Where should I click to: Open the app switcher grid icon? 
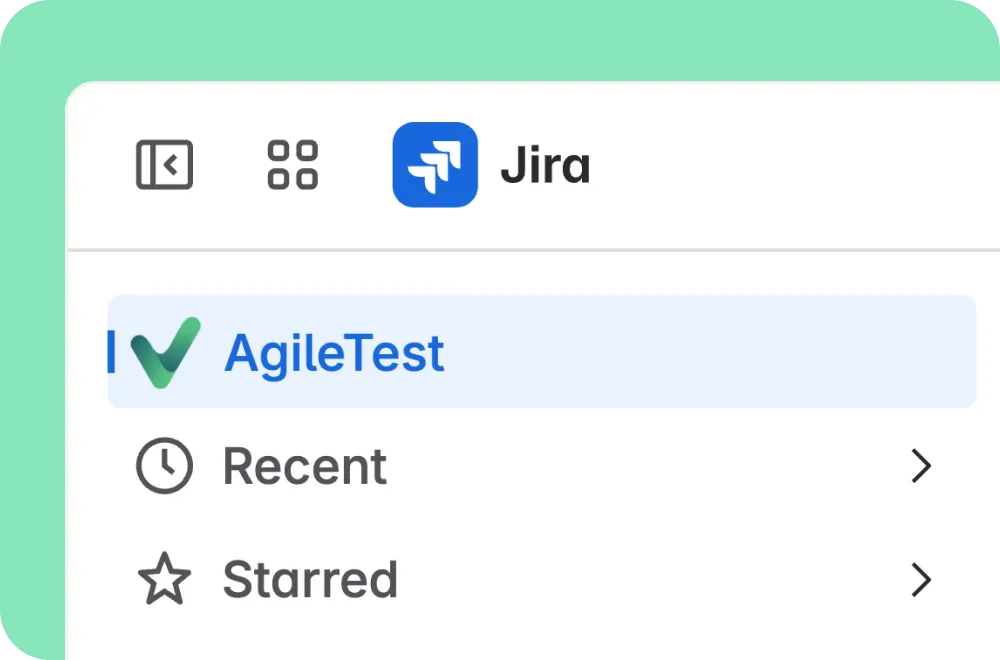click(x=293, y=165)
